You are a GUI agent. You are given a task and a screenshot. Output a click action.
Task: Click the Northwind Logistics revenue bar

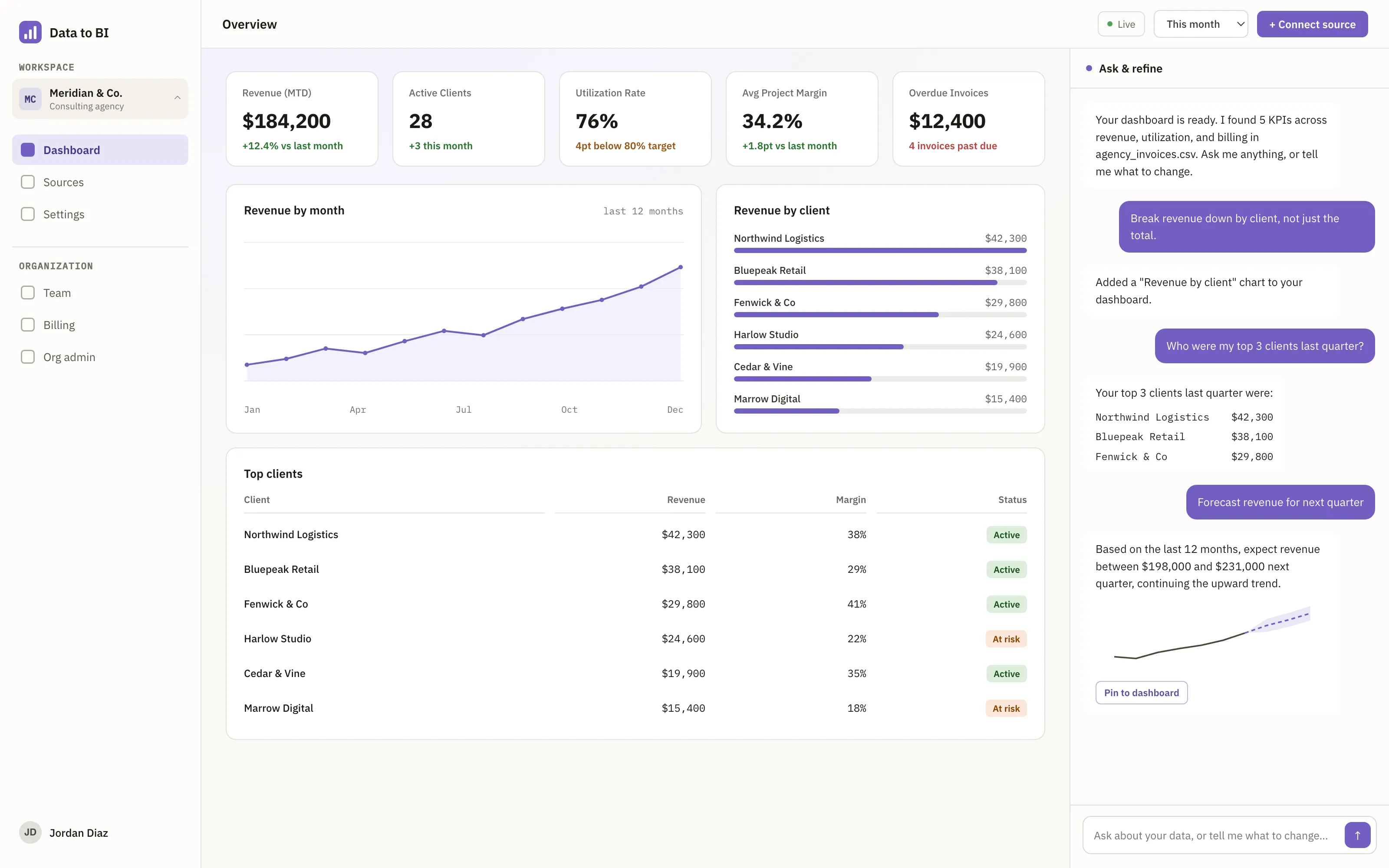click(880, 250)
